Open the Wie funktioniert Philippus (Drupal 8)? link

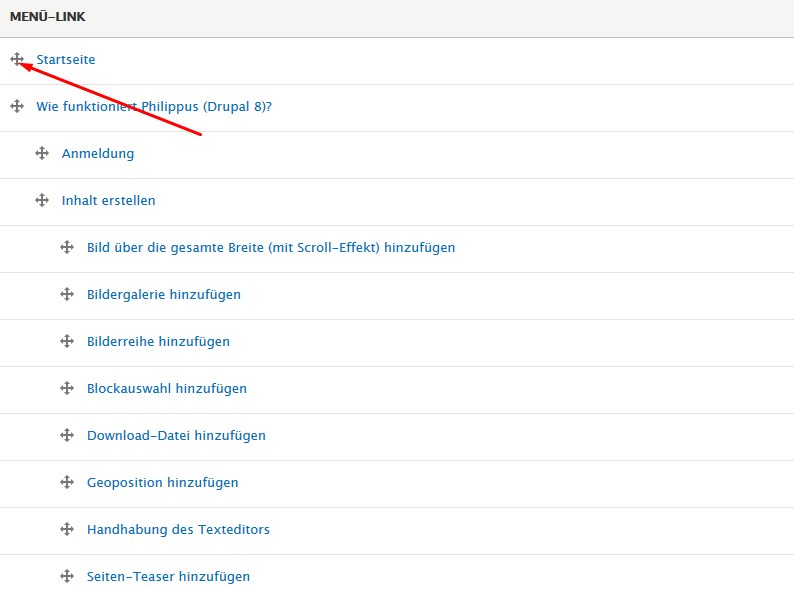(x=154, y=106)
